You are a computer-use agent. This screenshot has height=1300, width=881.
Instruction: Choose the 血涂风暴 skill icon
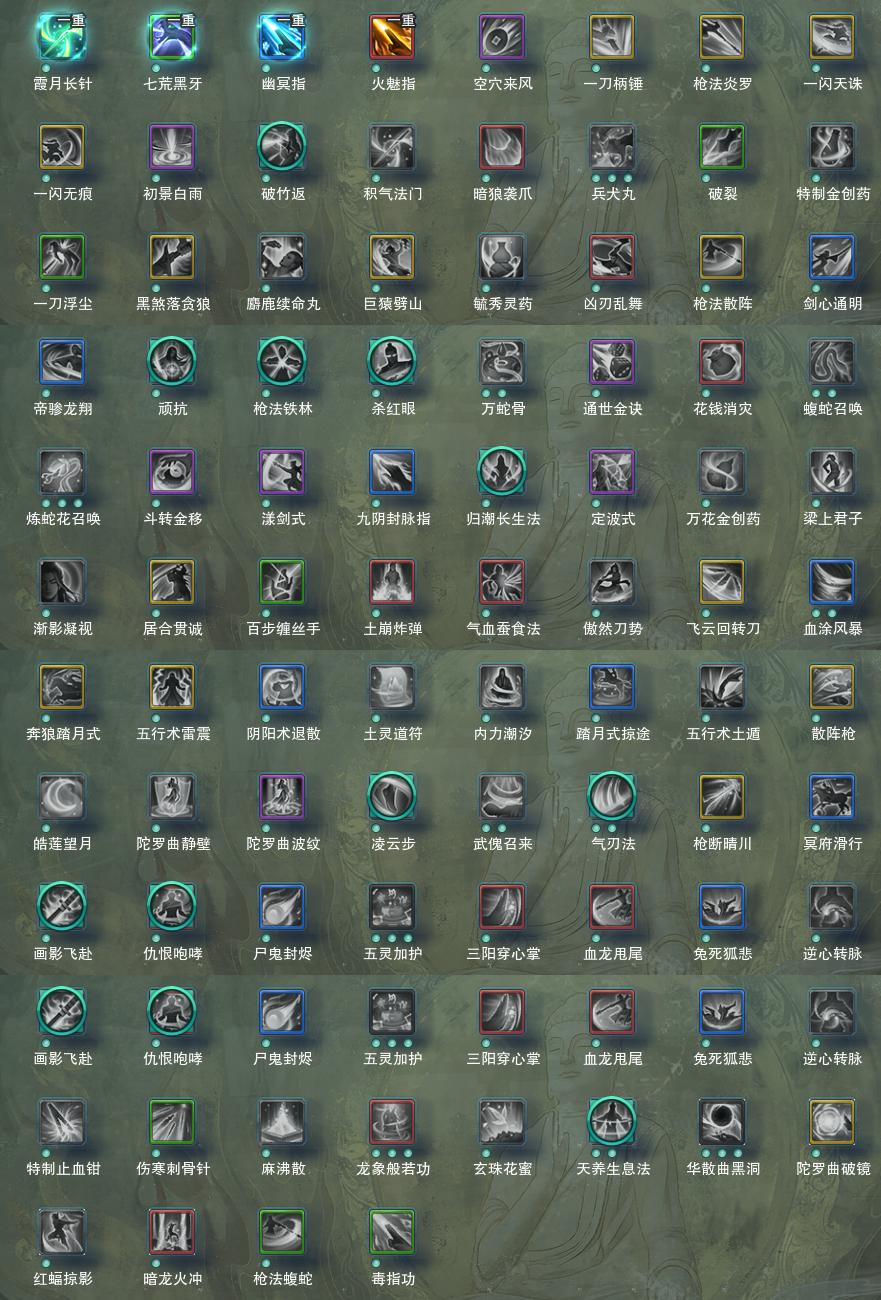coord(832,582)
